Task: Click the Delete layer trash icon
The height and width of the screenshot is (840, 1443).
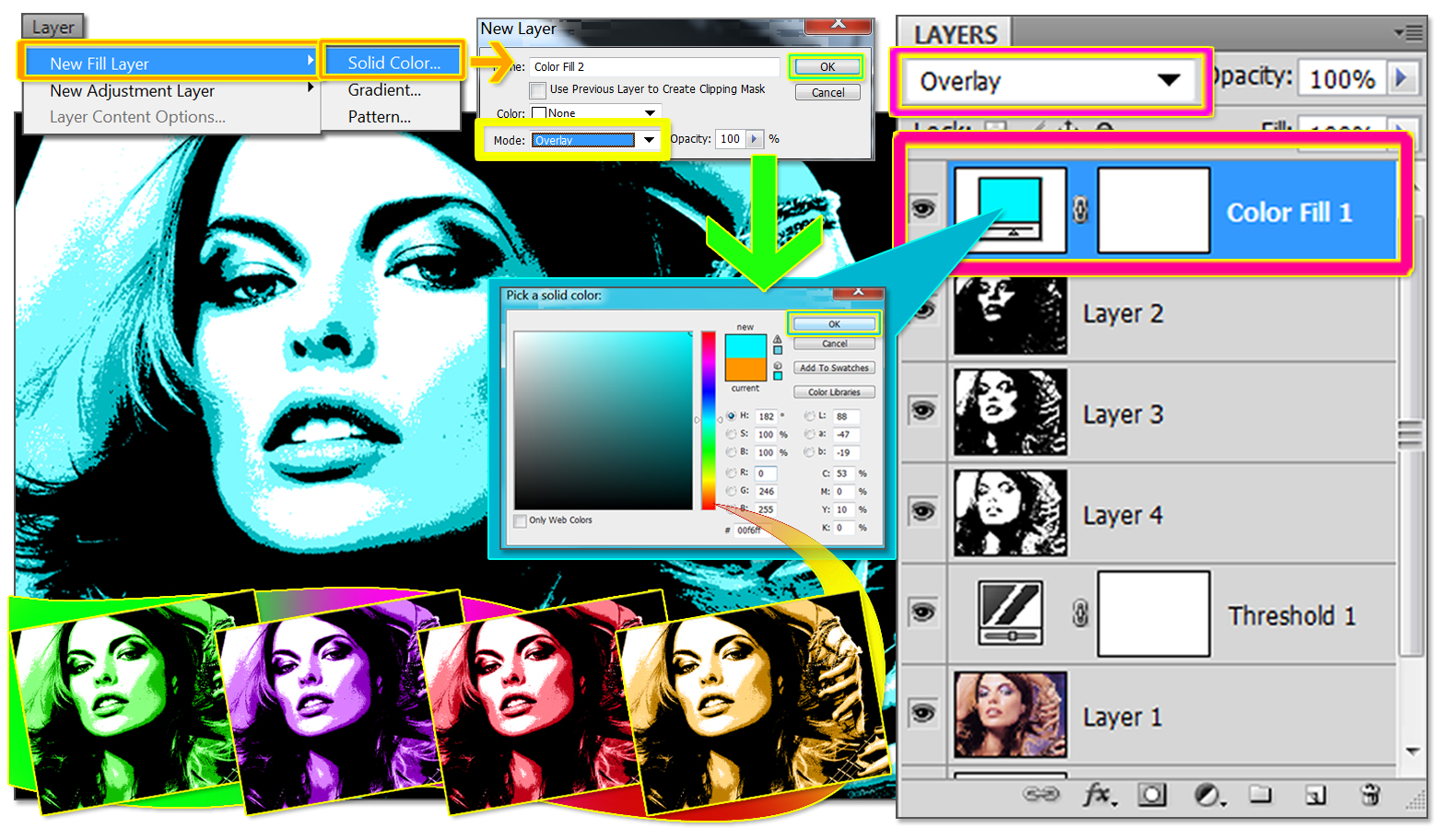Action: point(1370,796)
